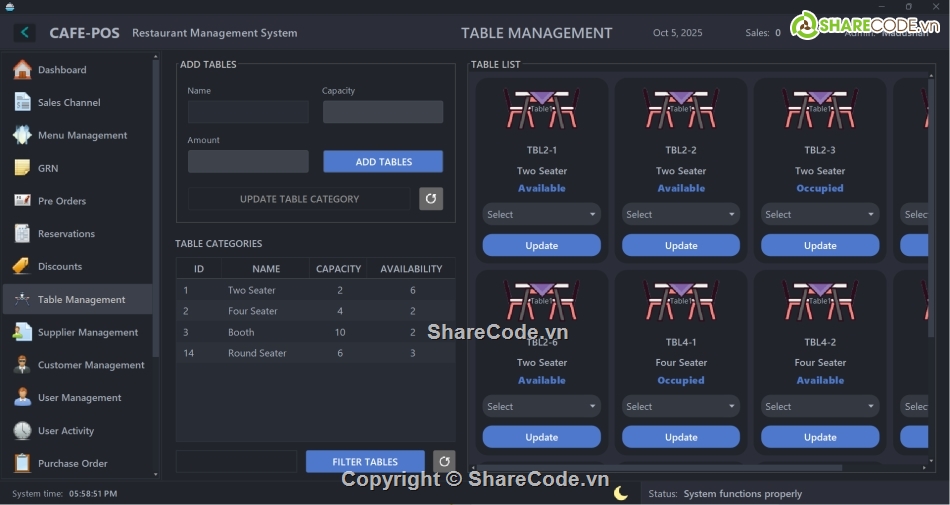Screen dimensions: 950x505
Task: Go to Supplier Management section
Action: [x=88, y=332]
